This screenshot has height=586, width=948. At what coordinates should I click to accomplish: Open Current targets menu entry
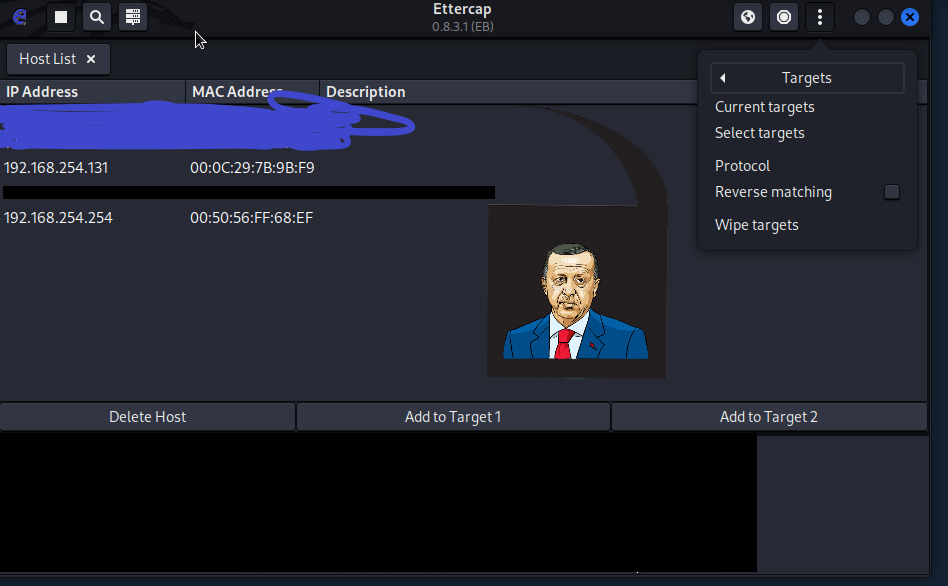click(764, 107)
